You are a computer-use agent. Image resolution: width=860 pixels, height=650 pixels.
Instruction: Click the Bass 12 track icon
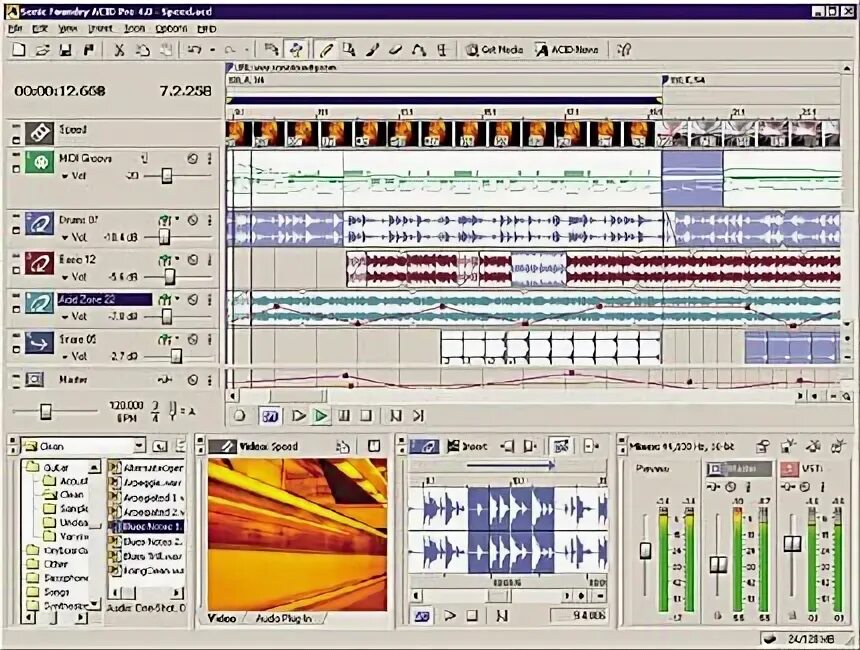click(40, 264)
